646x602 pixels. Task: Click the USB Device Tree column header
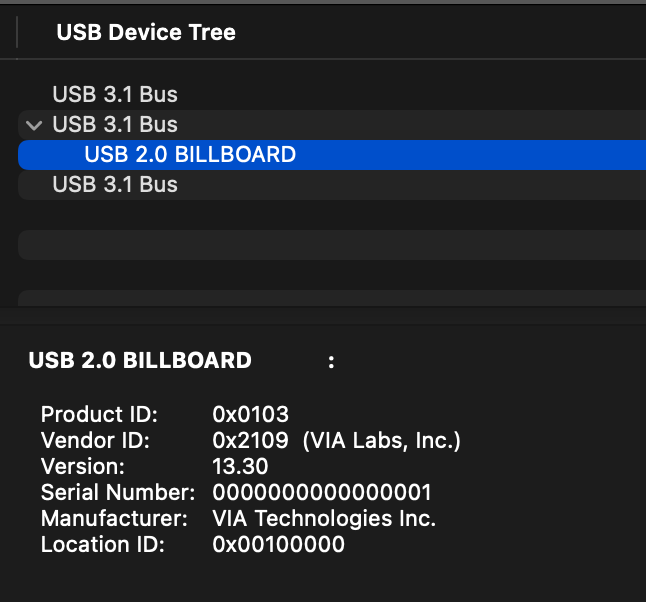pyautogui.click(x=146, y=32)
